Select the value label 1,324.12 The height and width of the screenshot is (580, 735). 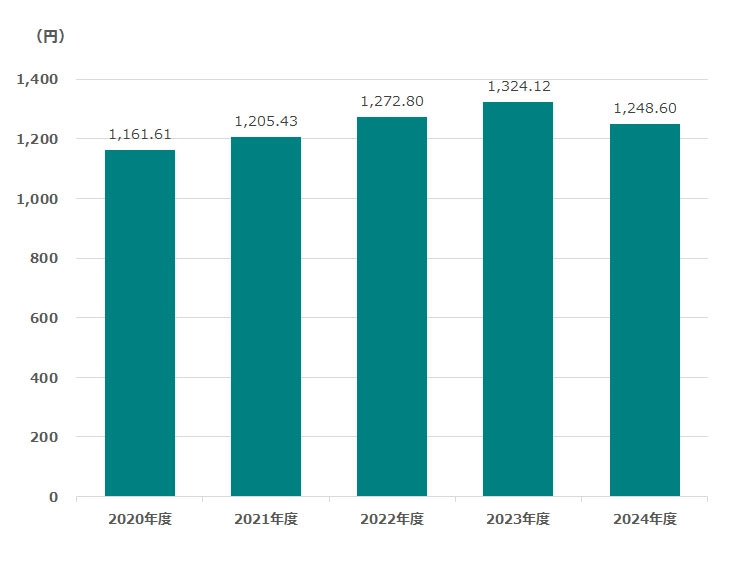518,86
